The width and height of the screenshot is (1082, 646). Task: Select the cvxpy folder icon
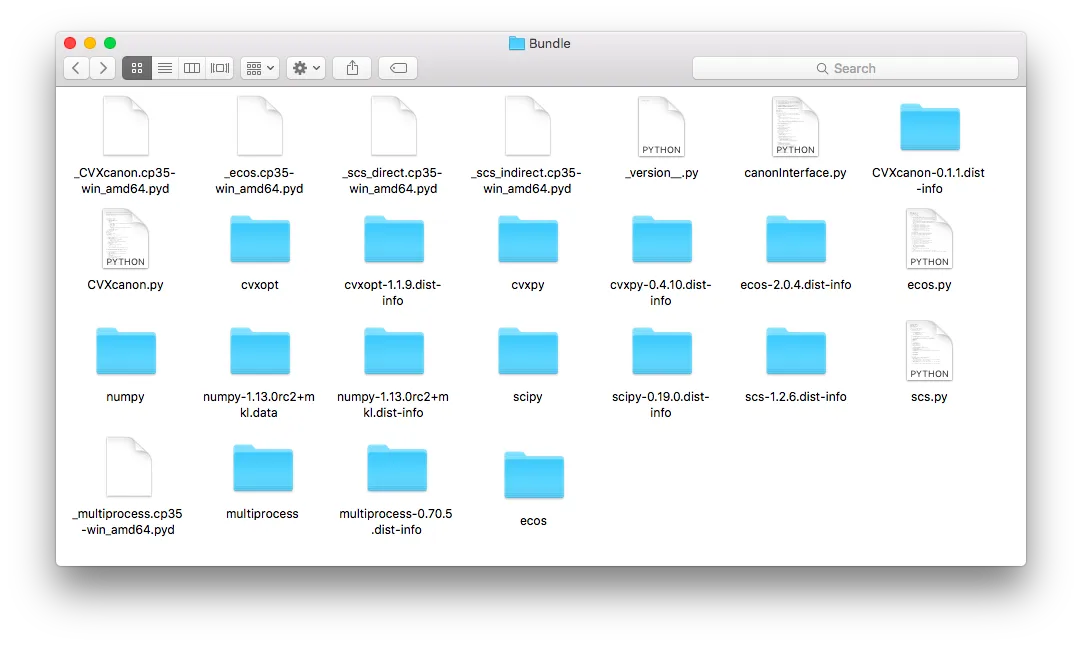[x=527, y=239]
